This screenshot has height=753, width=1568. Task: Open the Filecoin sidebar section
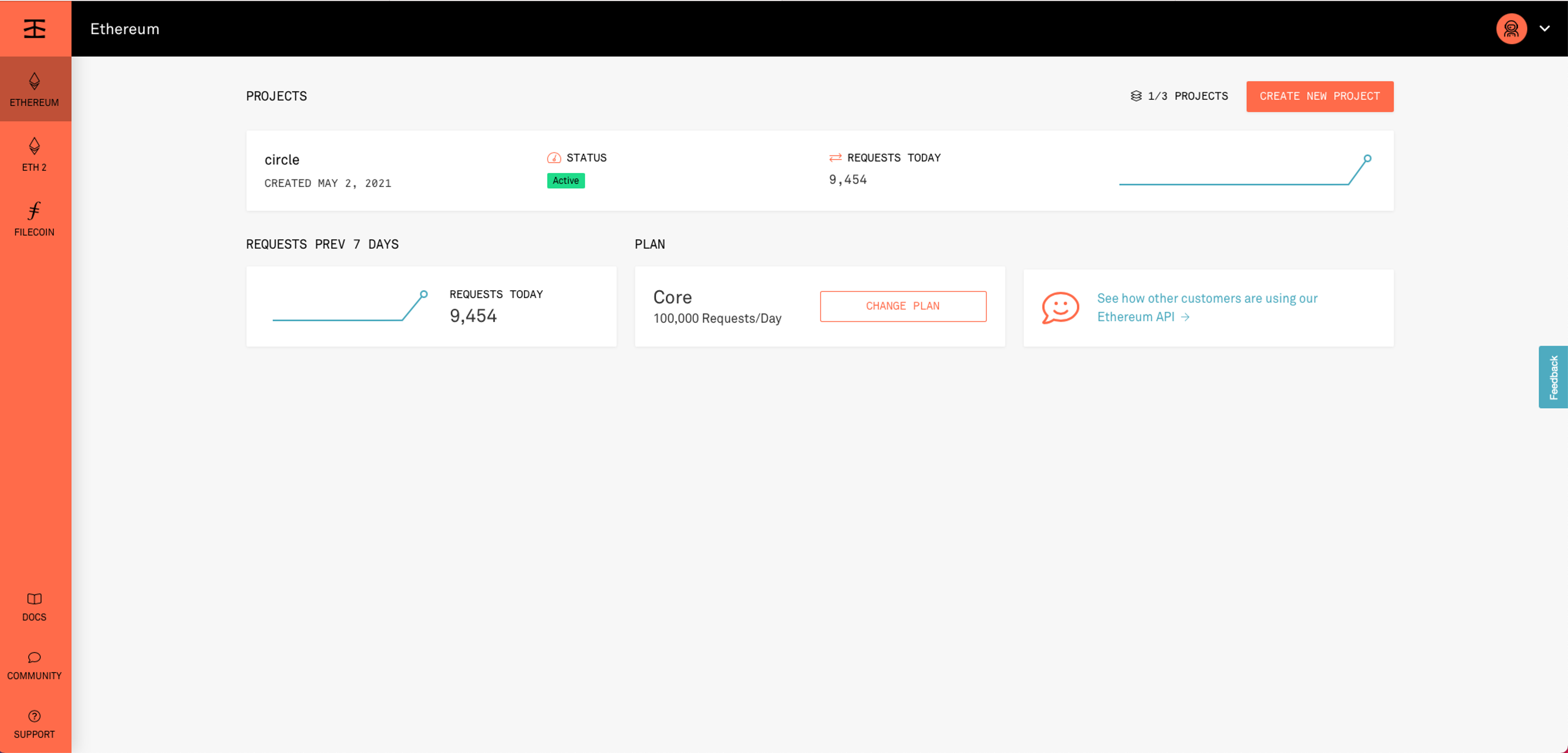[35, 219]
